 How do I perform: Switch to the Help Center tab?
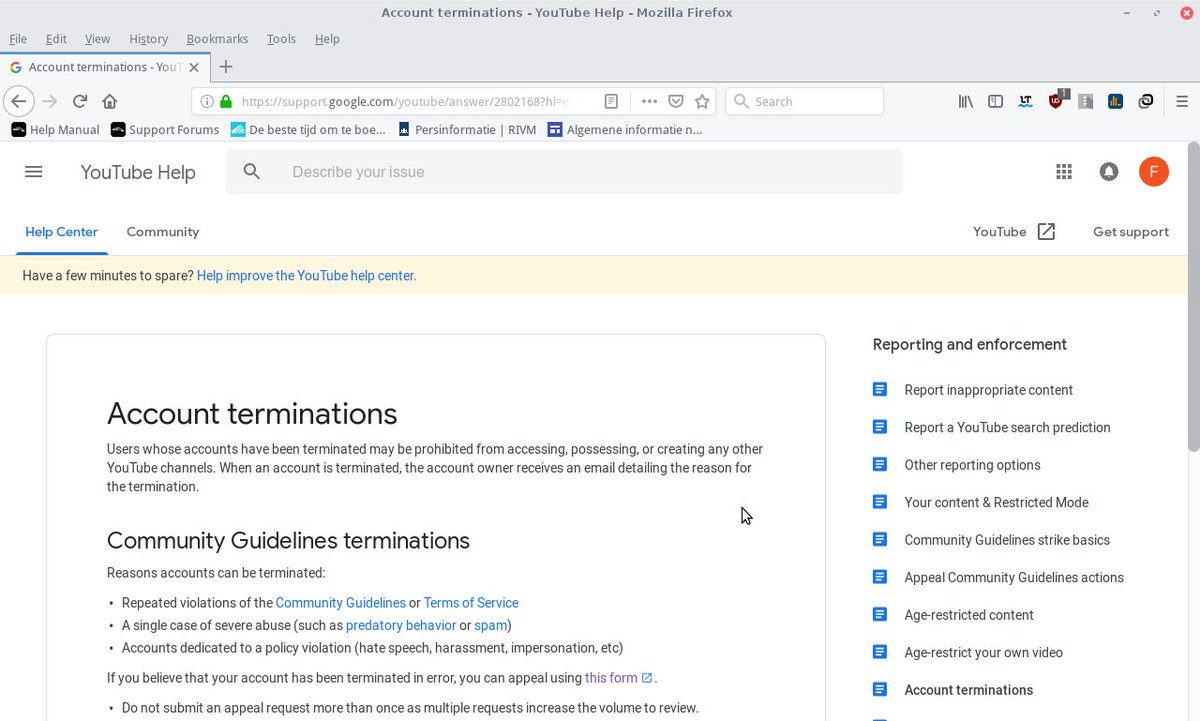click(61, 232)
